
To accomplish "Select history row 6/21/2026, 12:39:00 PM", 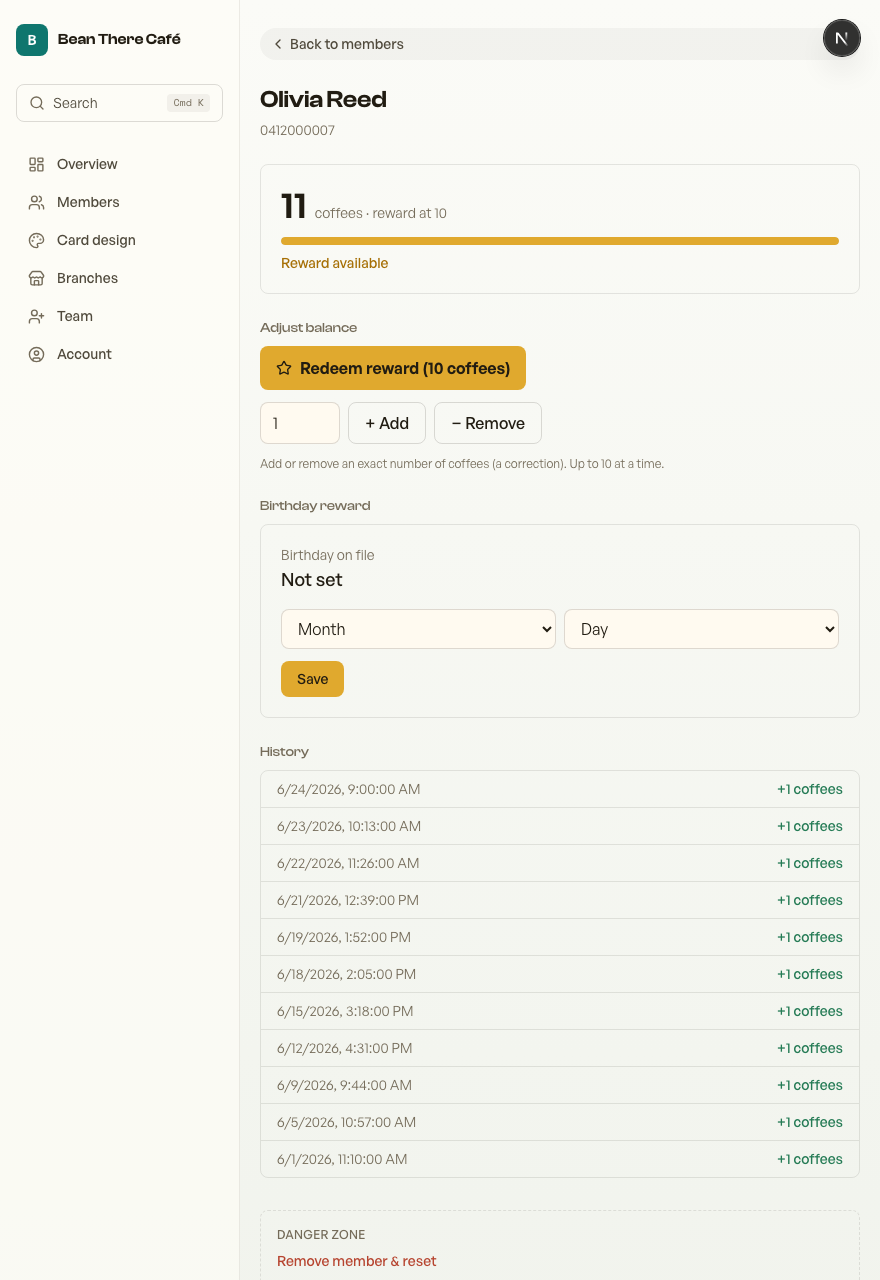I will coord(560,900).
